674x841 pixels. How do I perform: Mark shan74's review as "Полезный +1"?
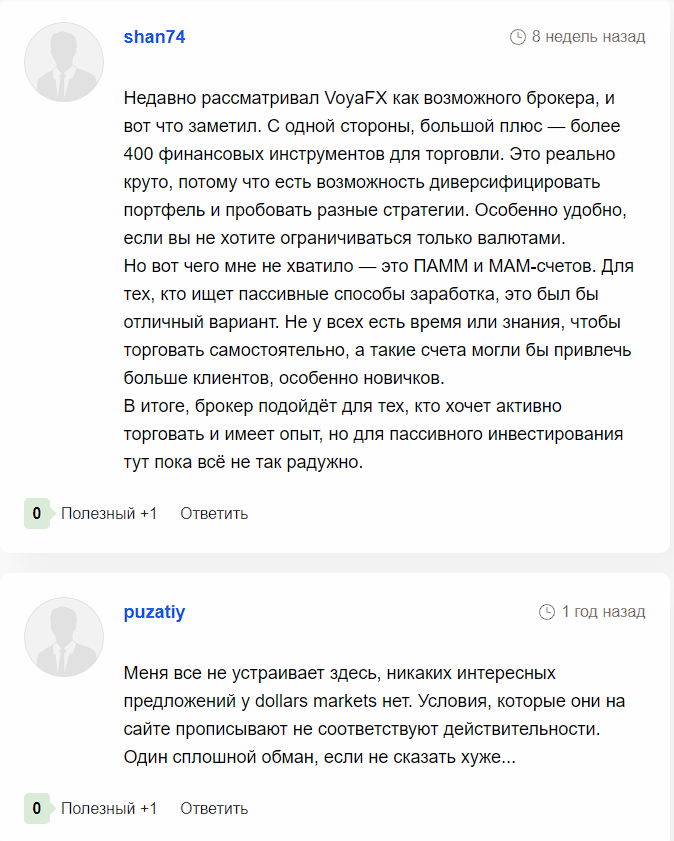click(109, 514)
